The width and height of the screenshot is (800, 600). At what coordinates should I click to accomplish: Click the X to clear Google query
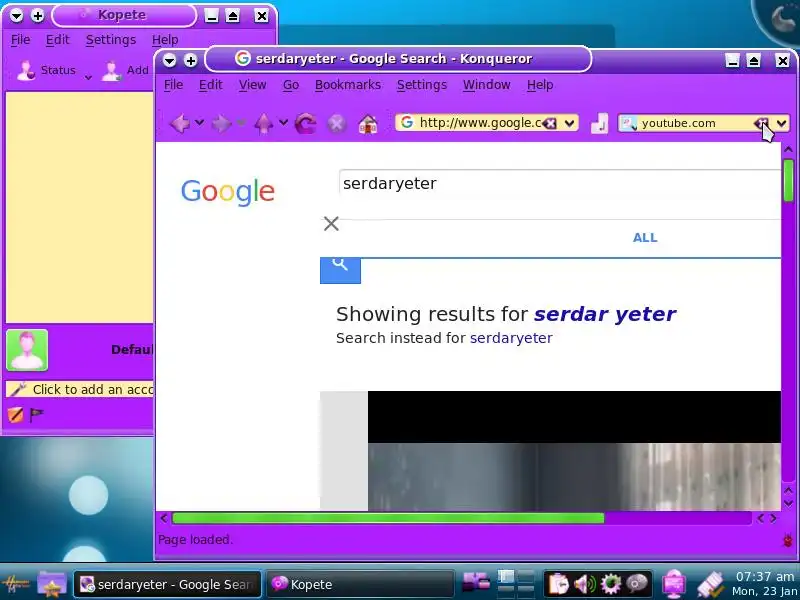pyautogui.click(x=331, y=223)
